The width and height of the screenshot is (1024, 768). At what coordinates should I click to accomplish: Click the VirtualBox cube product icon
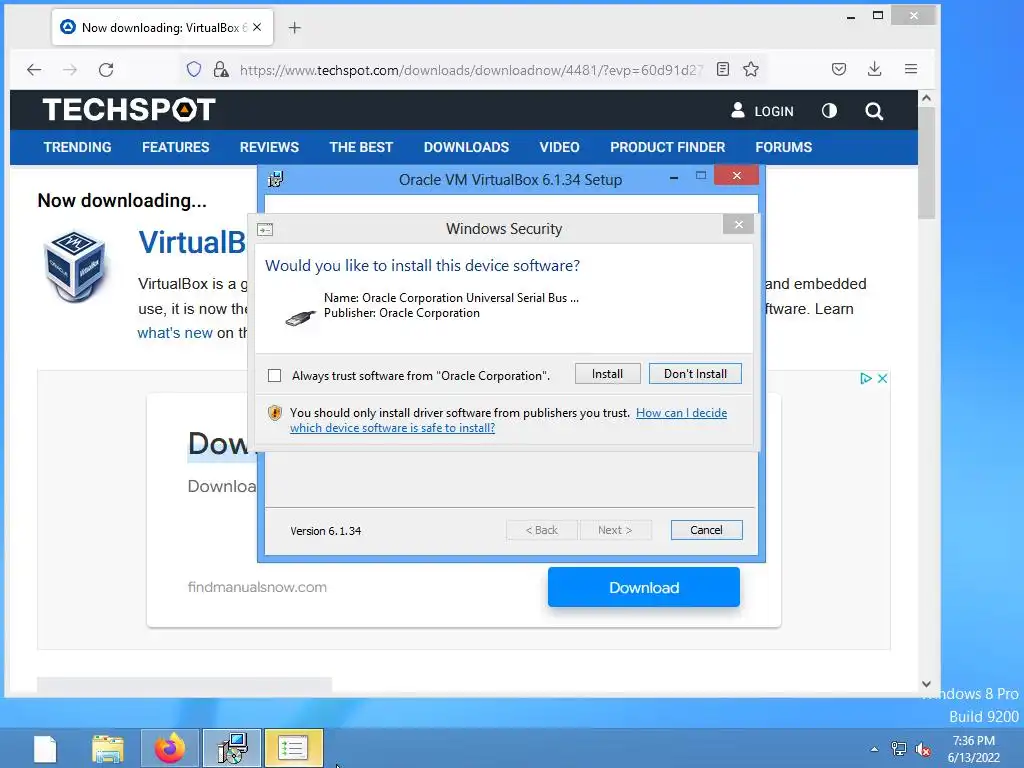click(x=74, y=266)
